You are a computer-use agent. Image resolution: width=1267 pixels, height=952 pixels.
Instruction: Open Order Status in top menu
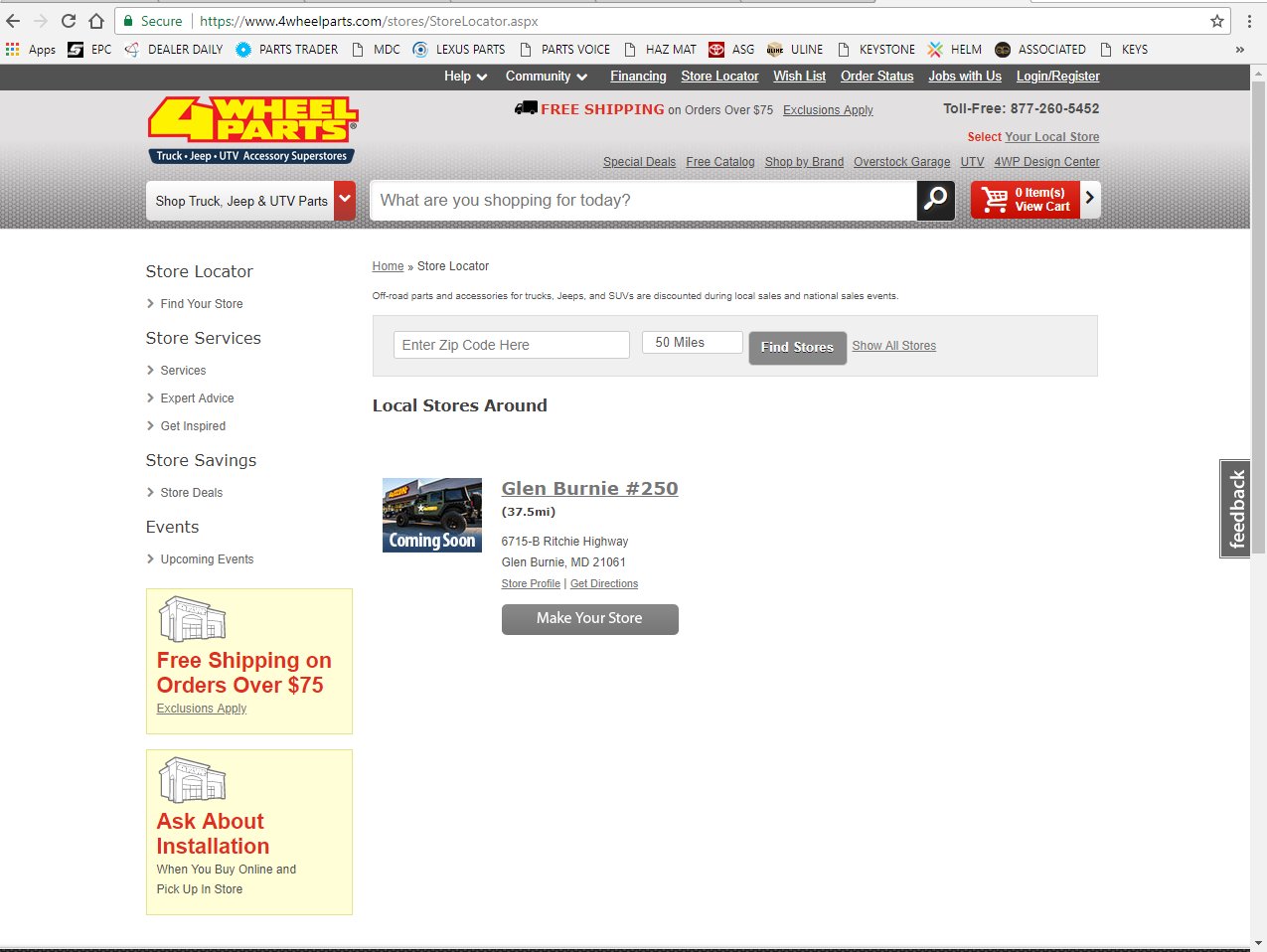pos(876,77)
